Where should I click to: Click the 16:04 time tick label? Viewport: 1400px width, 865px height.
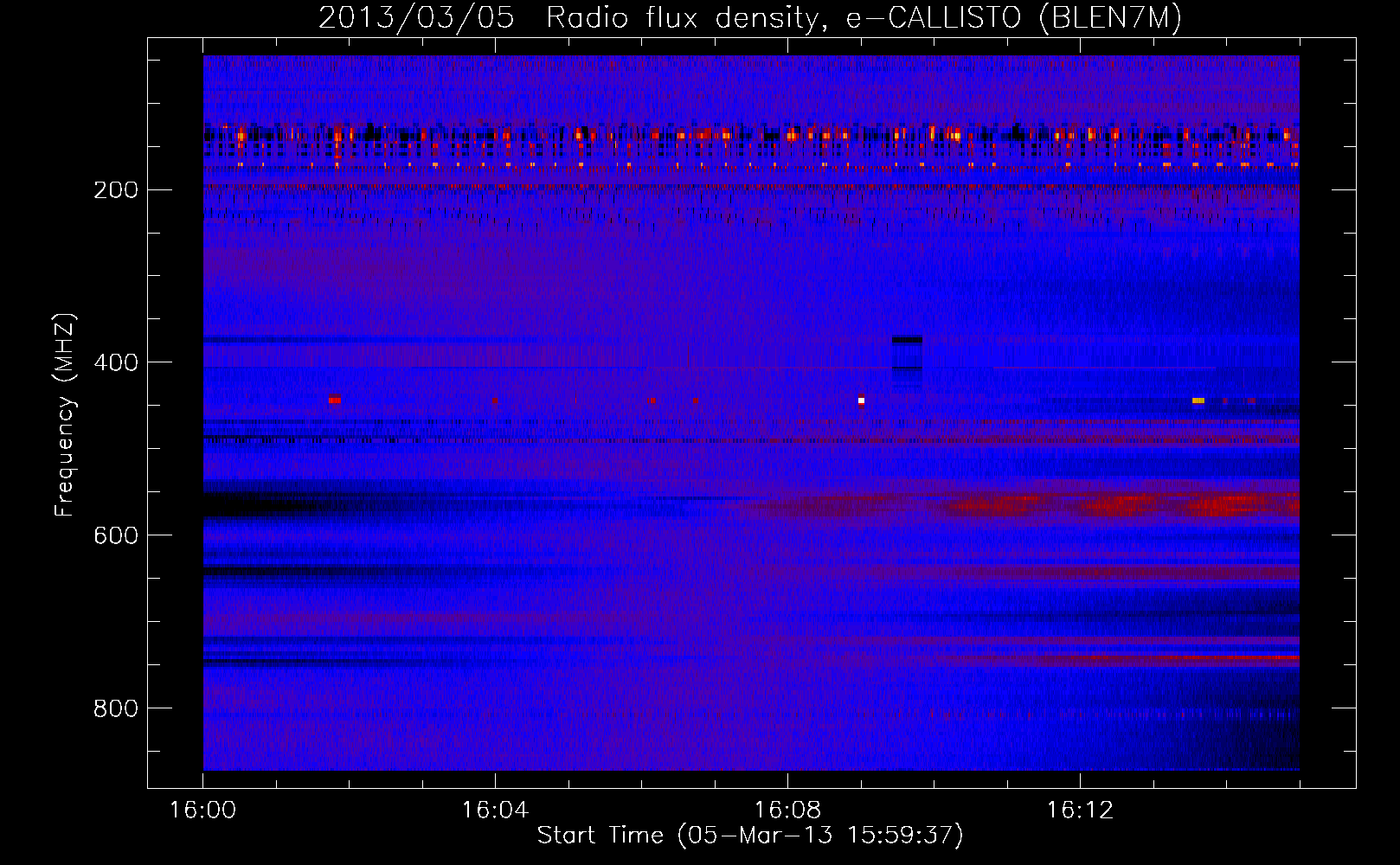point(495,811)
